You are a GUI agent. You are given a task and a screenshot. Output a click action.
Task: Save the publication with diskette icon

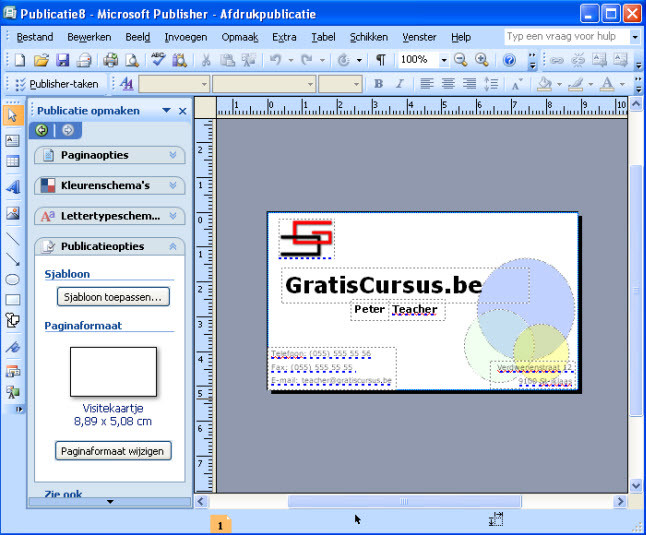63,60
